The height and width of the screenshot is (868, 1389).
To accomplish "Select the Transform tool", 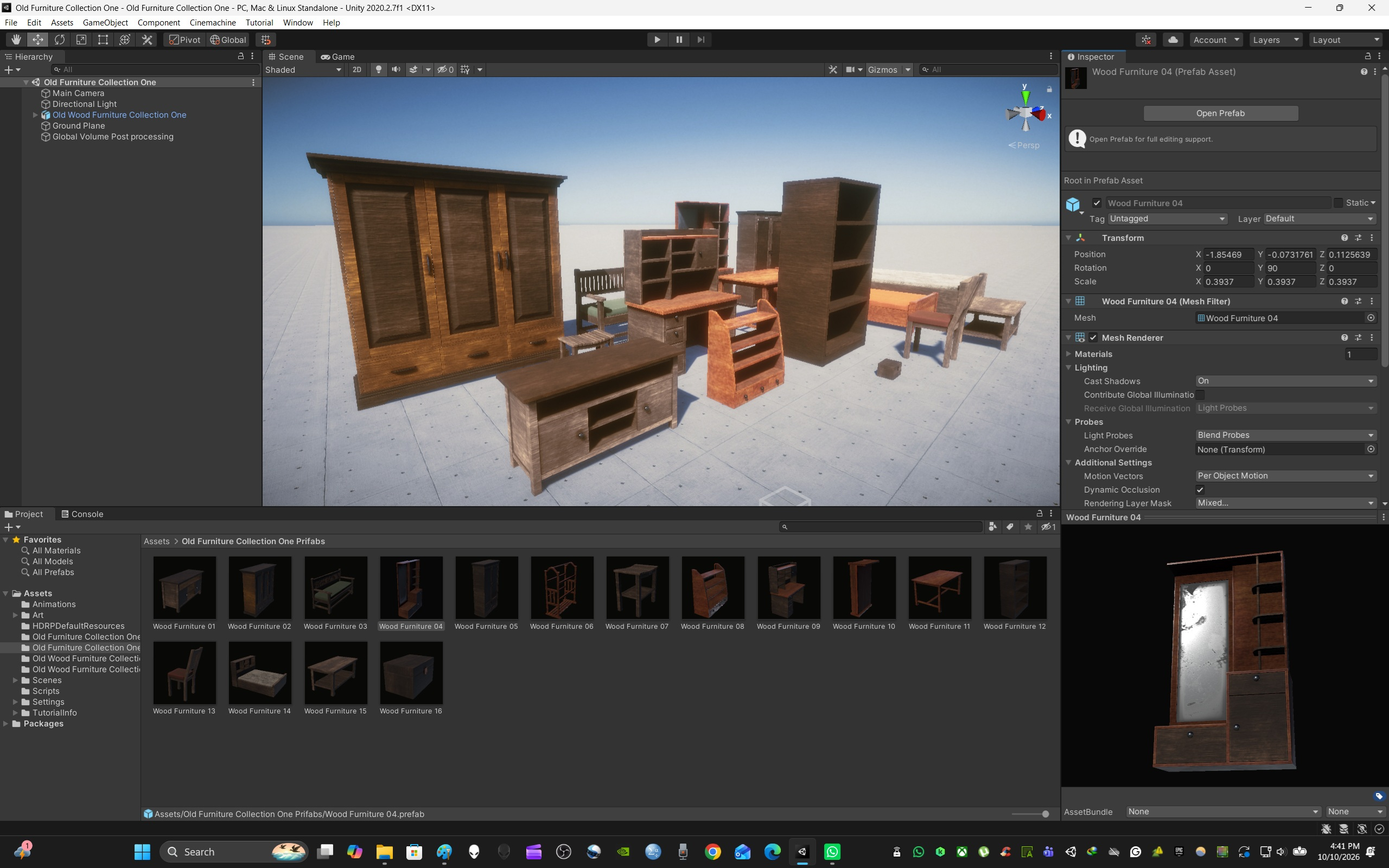I will pyautogui.click(x=125, y=40).
